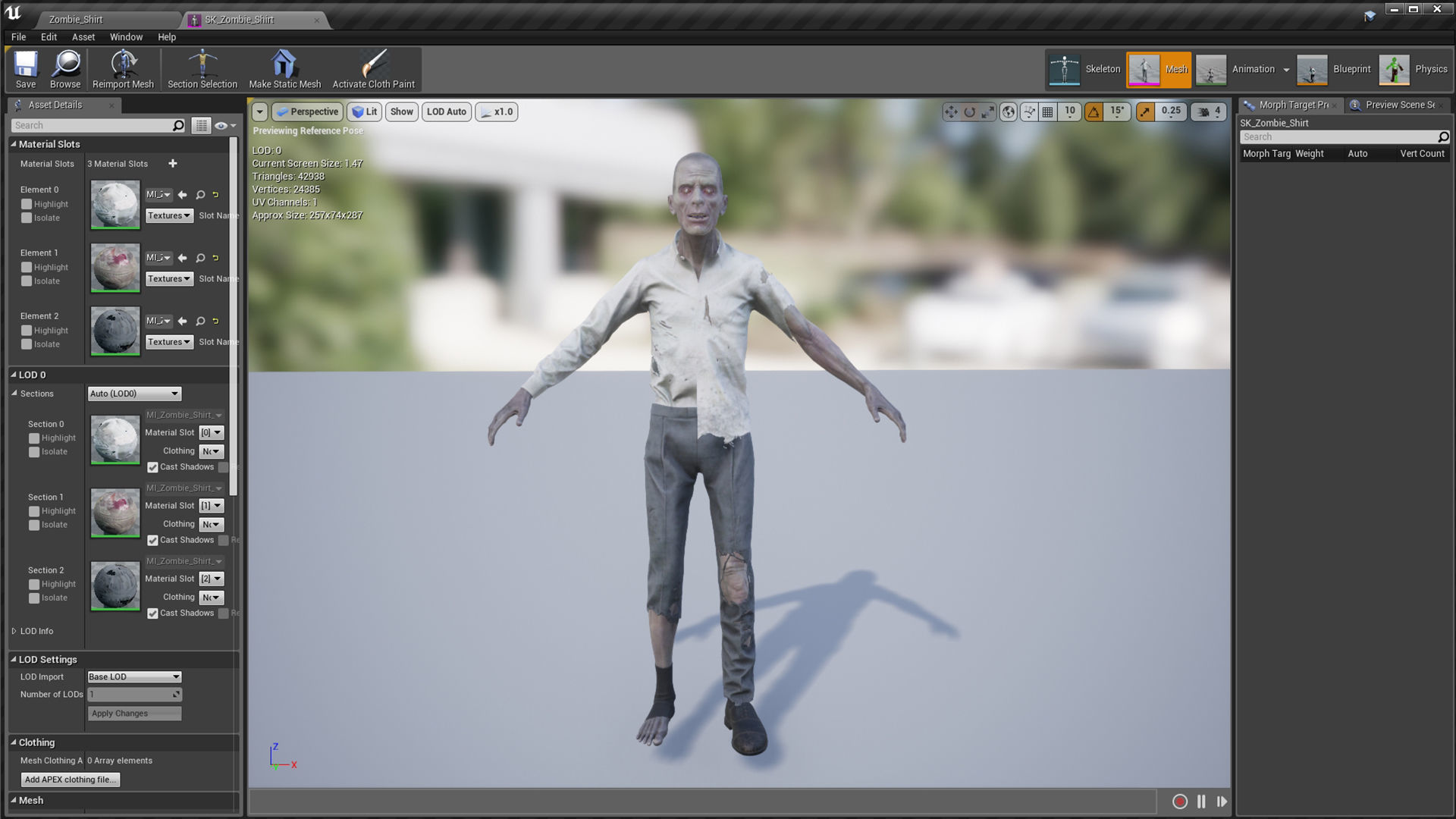
Task: Switch to Skeleton editor mode
Action: pos(1084,69)
